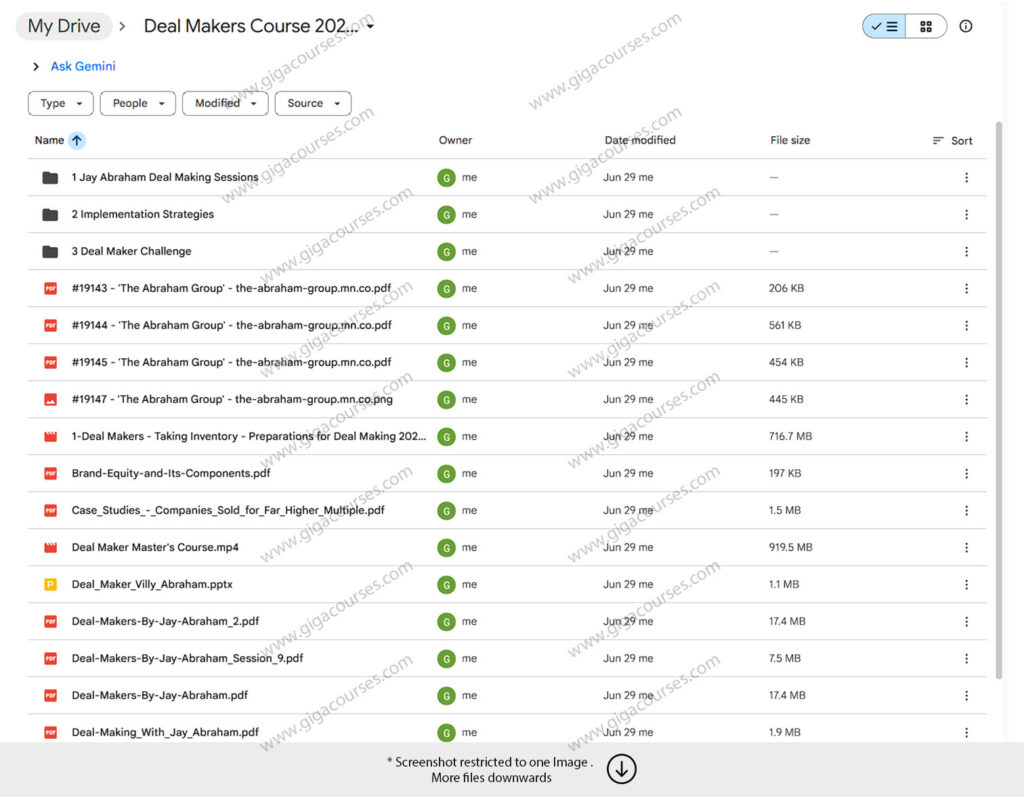This screenshot has height=797, width=1024.
Task: Select '#19144 - The Abraham Group' PDF name
Action: pos(231,325)
